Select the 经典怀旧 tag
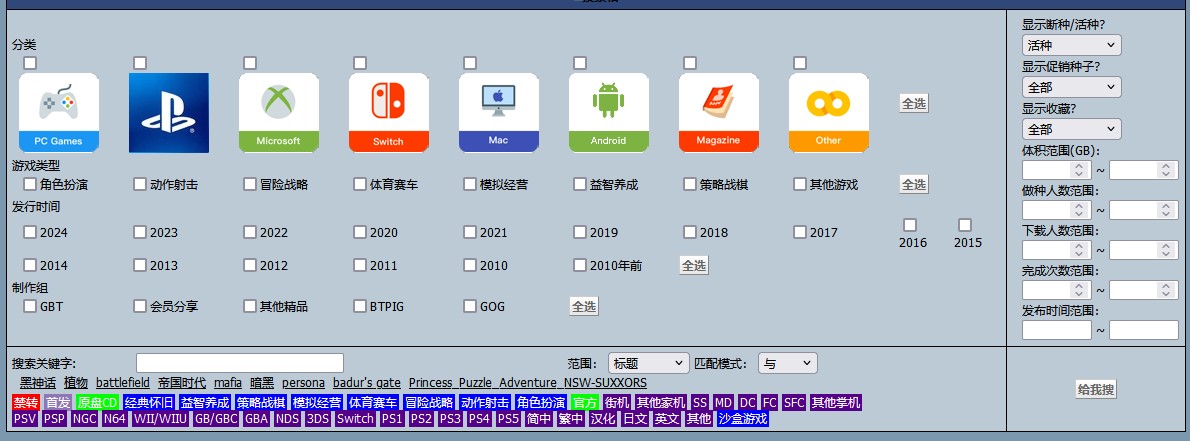The height and width of the screenshot is (441, 1190). (150, 402)
